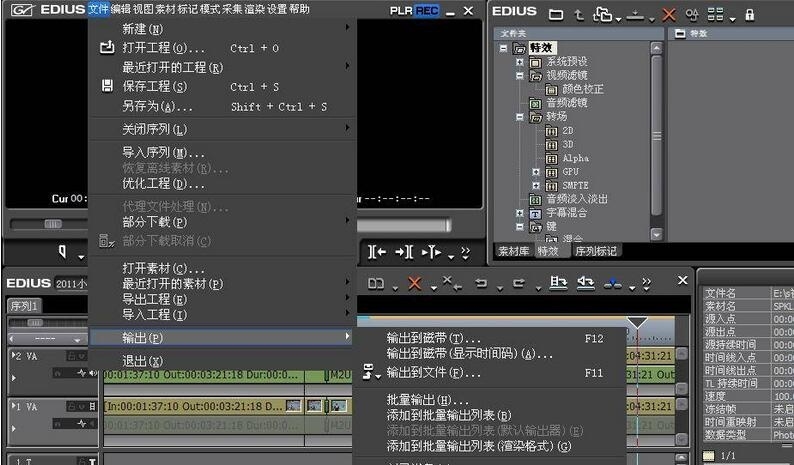
Task: Expand the 系统预设 tree node
Action: pos(520,62)
